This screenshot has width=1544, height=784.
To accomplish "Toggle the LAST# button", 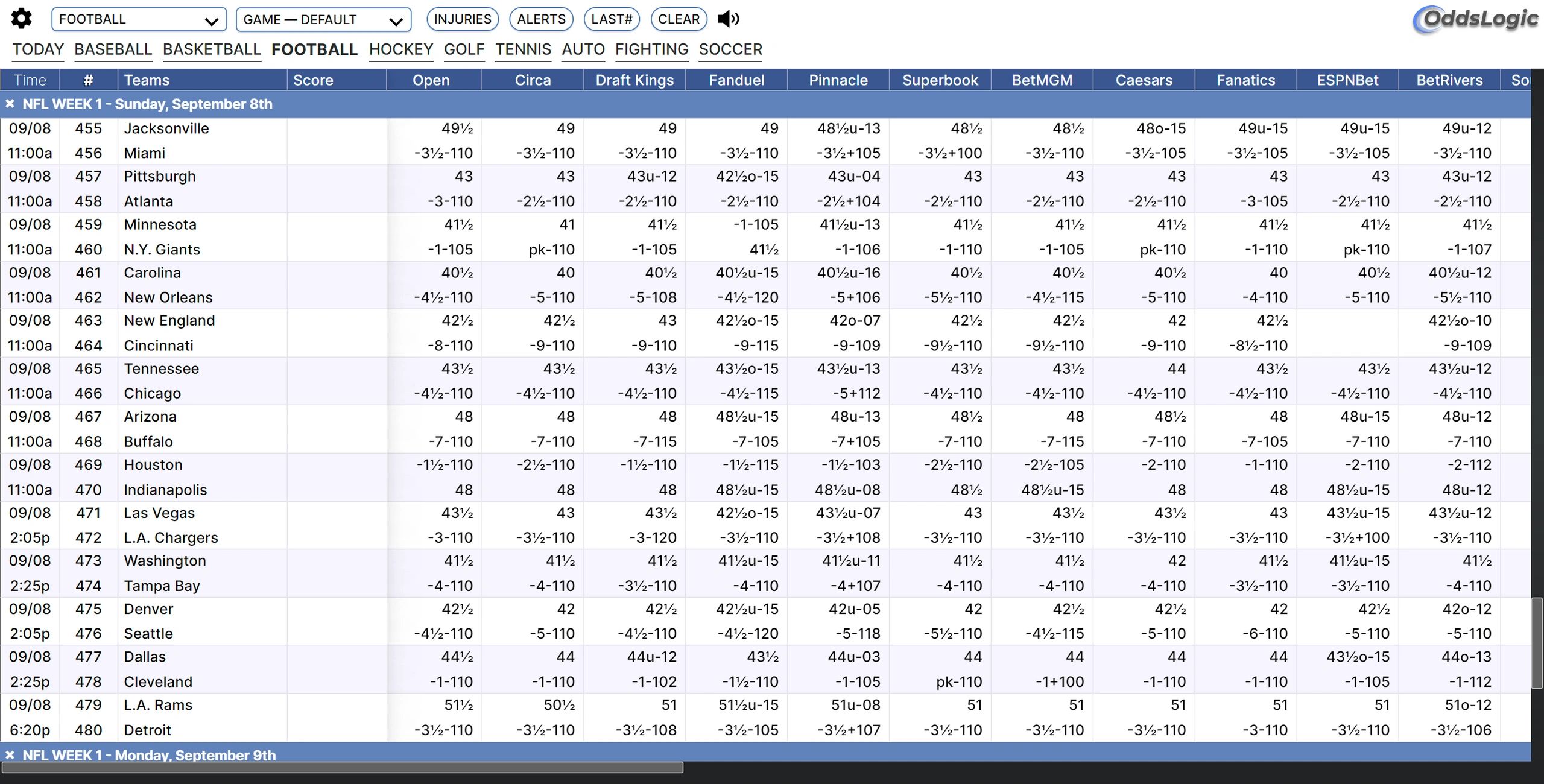I will pos(612,19).
